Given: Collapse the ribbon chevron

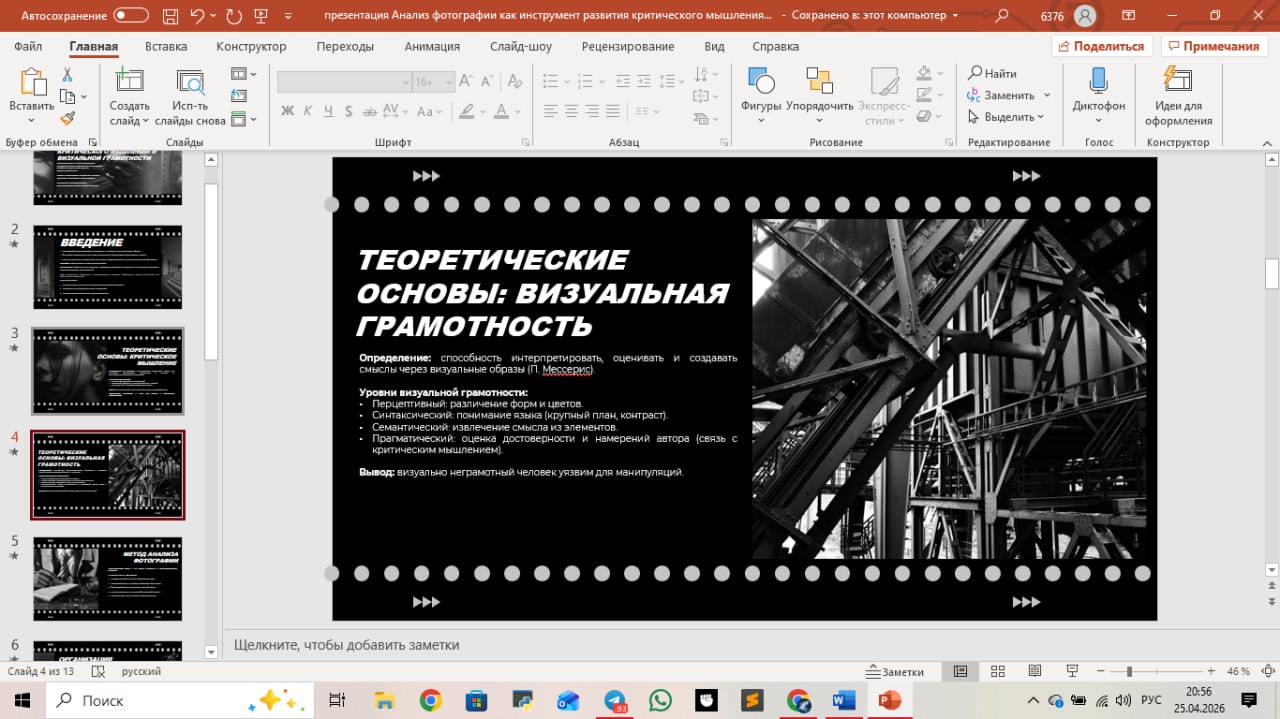Looking at the screenshot, I should 1266,142.
